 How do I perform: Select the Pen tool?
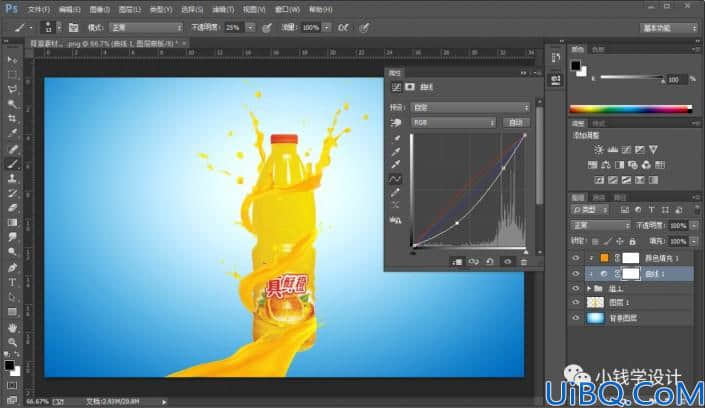(x=12, y=268)
